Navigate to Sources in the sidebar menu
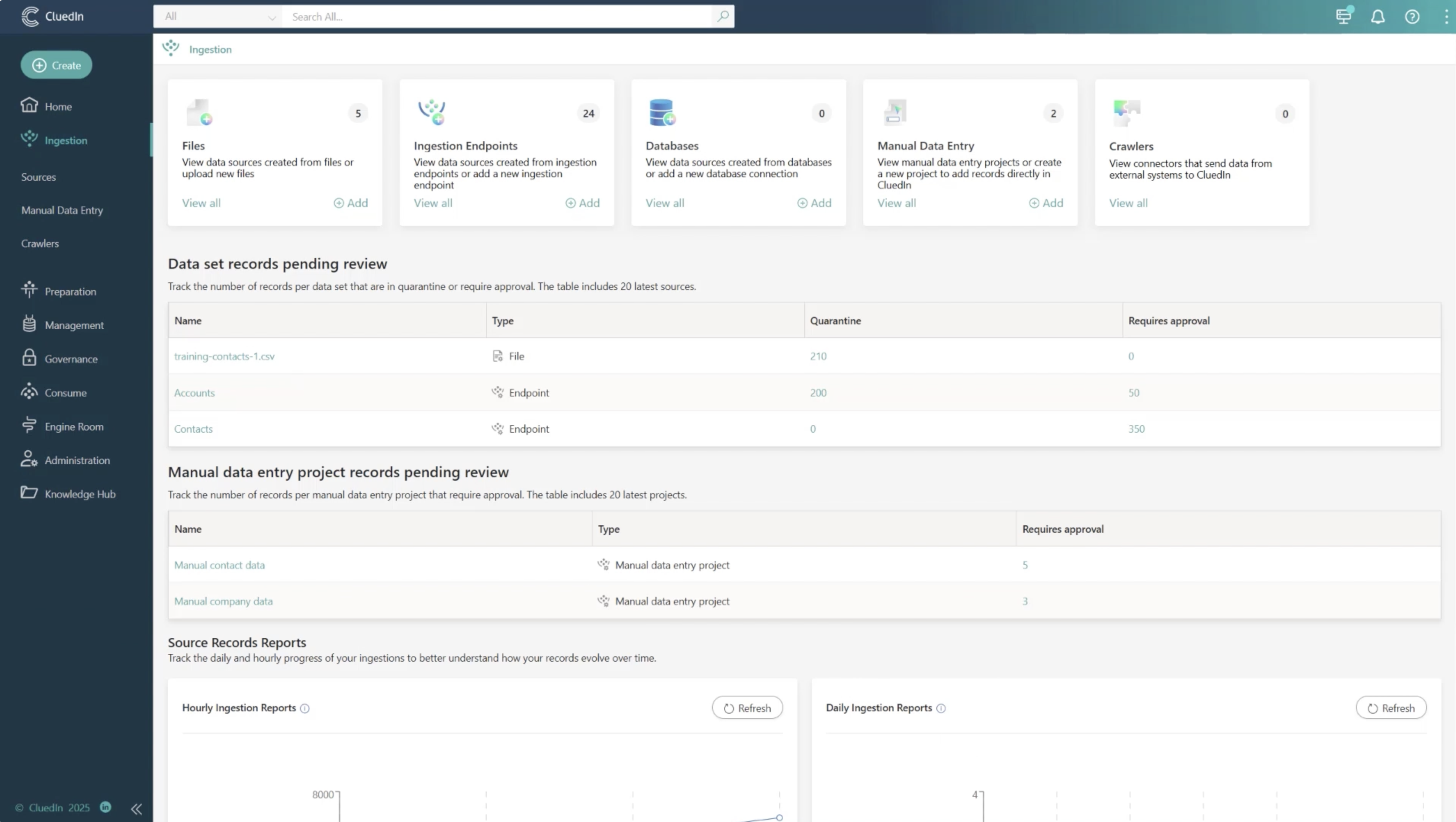 (38, 177)
